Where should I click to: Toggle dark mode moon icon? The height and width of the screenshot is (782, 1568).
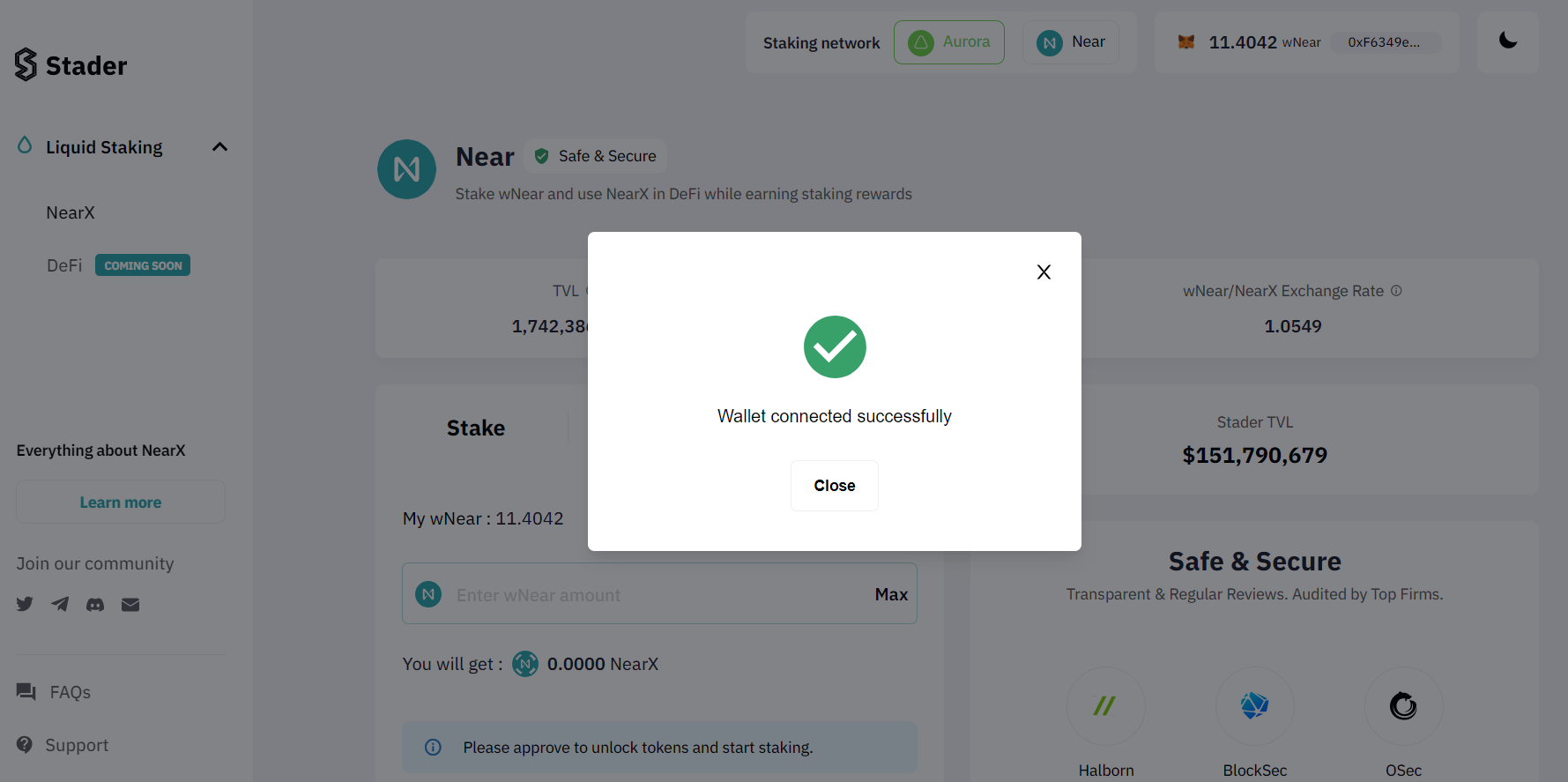point(1508,41)
